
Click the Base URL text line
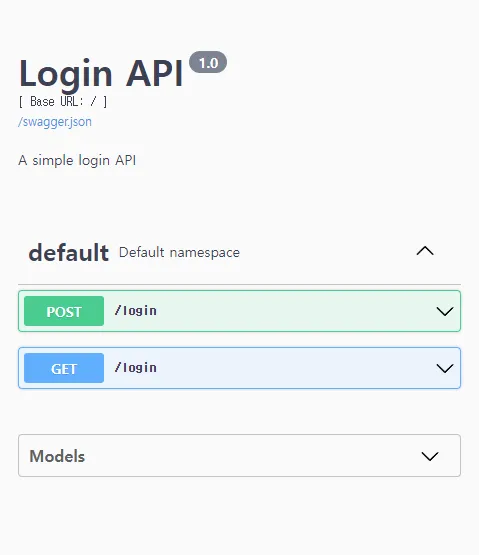coord(63,102)
